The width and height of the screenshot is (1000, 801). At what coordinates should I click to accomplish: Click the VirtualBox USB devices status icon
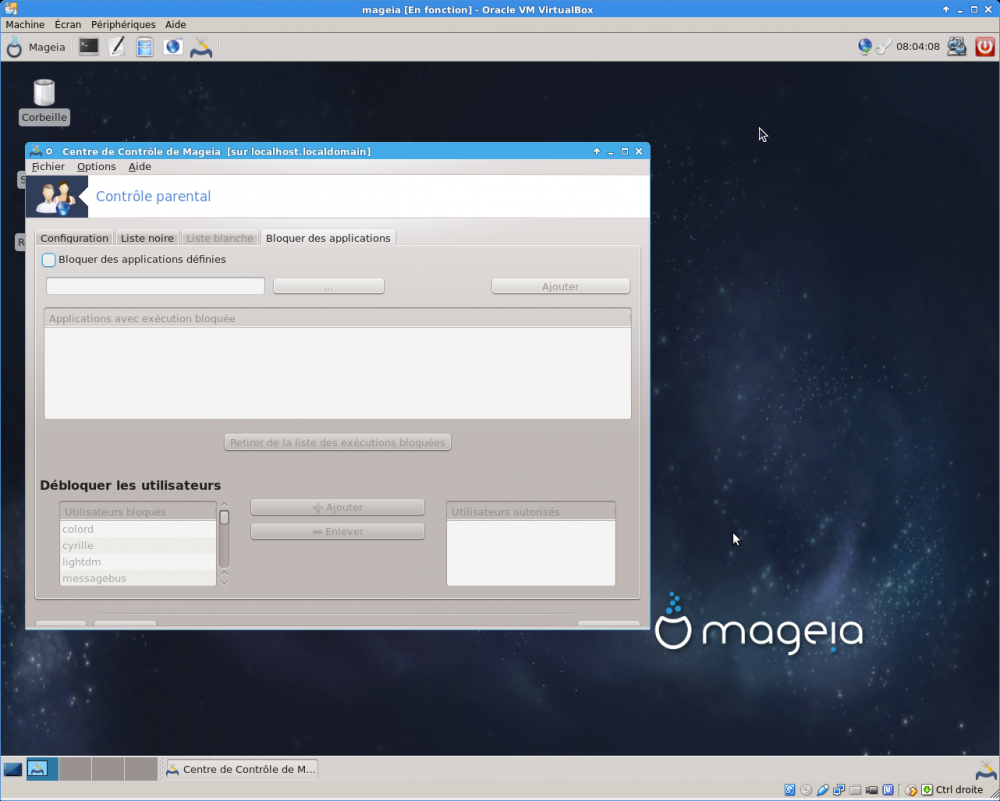[823, 790]
